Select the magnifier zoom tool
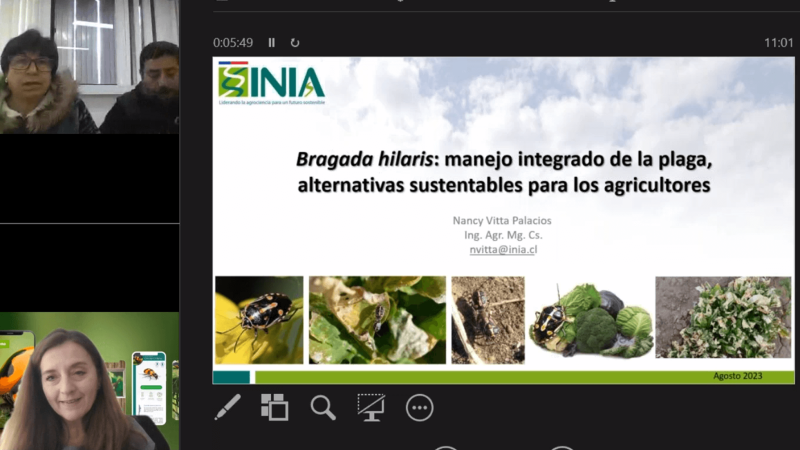800x450 pixels. (323, 407)
